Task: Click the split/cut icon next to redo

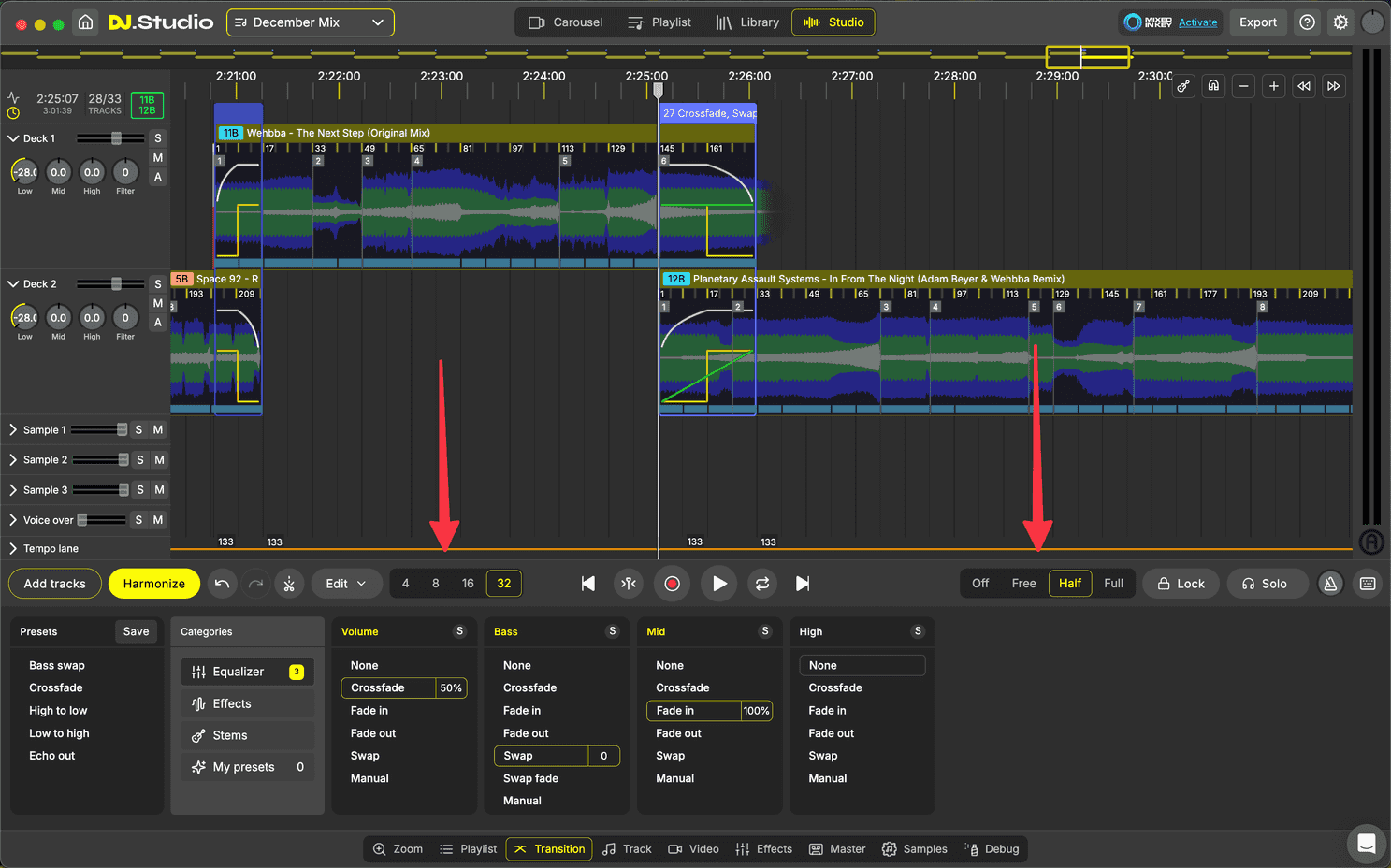Action: coord(289,584)
